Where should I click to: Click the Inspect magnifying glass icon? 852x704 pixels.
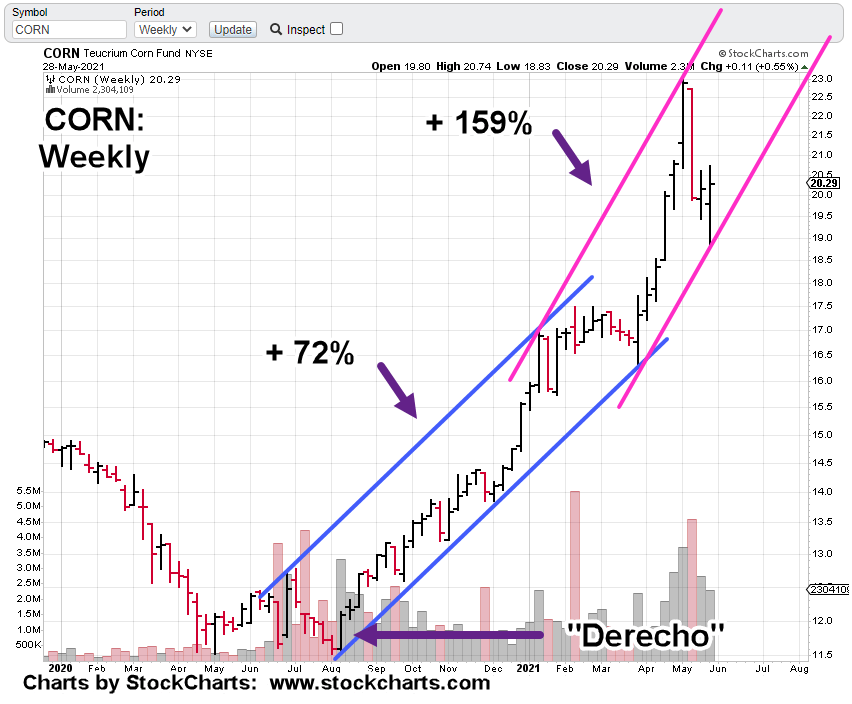coord(275,29)
